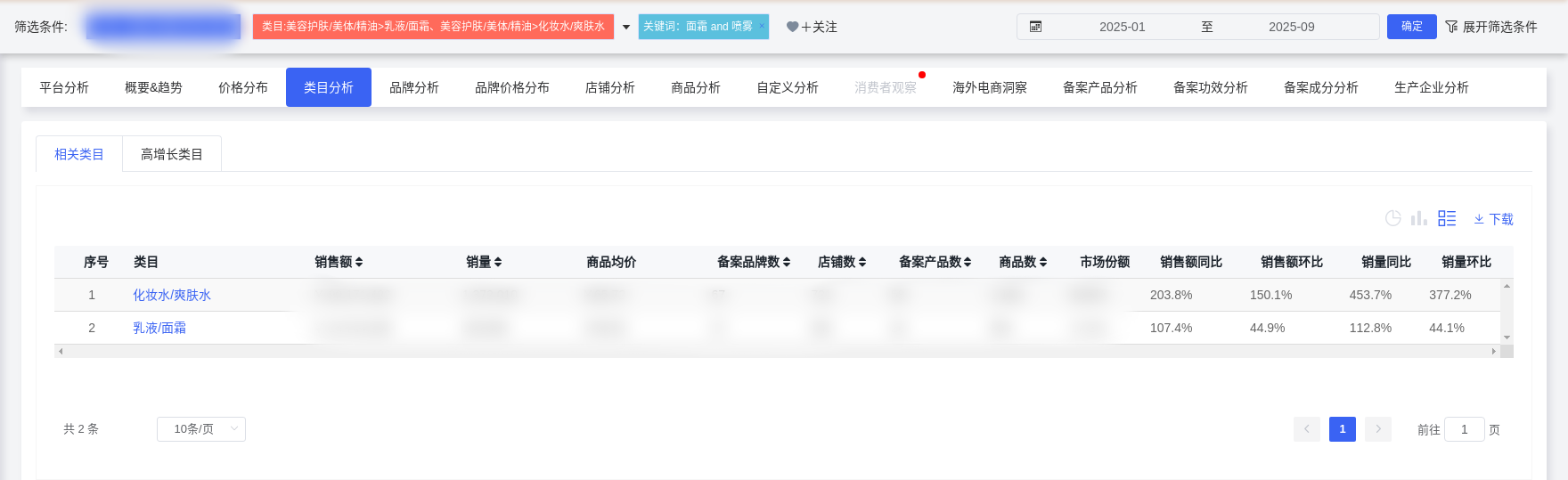Click the 确定 confirm button
Viewport: 1568px width, 480px height.
coord(1412,27)
